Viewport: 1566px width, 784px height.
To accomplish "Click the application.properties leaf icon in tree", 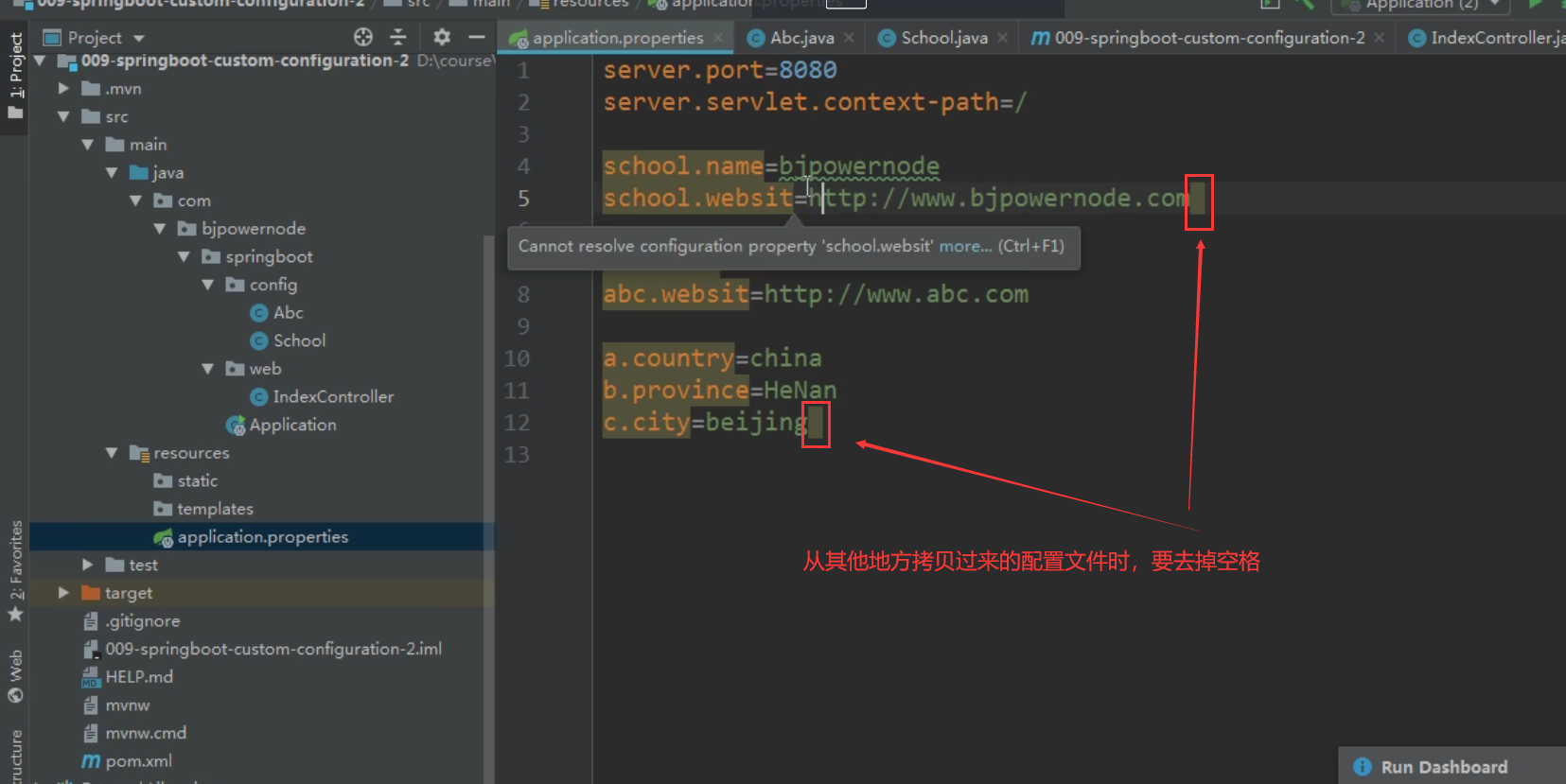I will coord(164,537).
